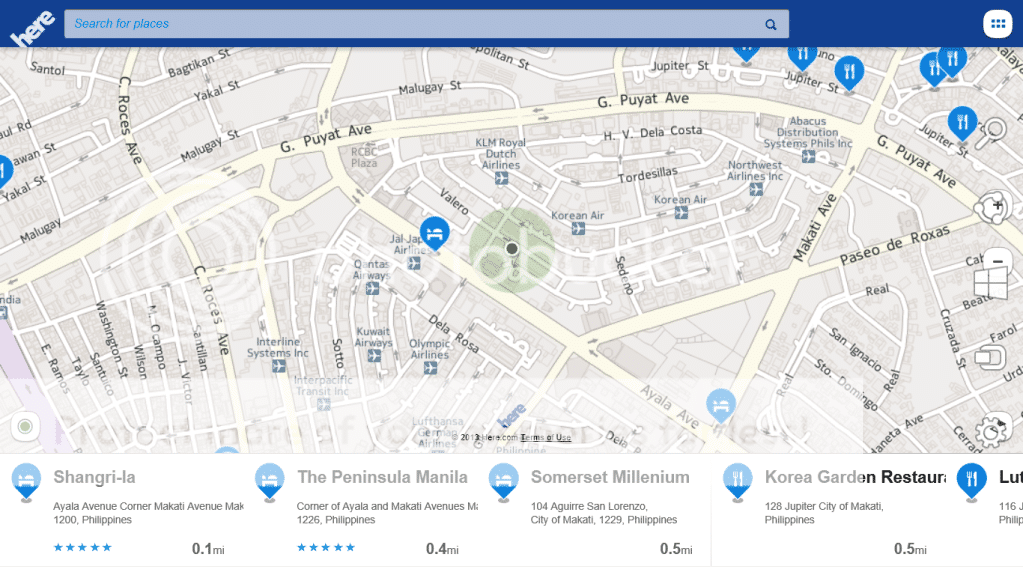The height and width of the screenshot is (575, 1023).
Task: Click the magnifying glass map control on right
Action: pyautogui.click(x=993, y=131)
